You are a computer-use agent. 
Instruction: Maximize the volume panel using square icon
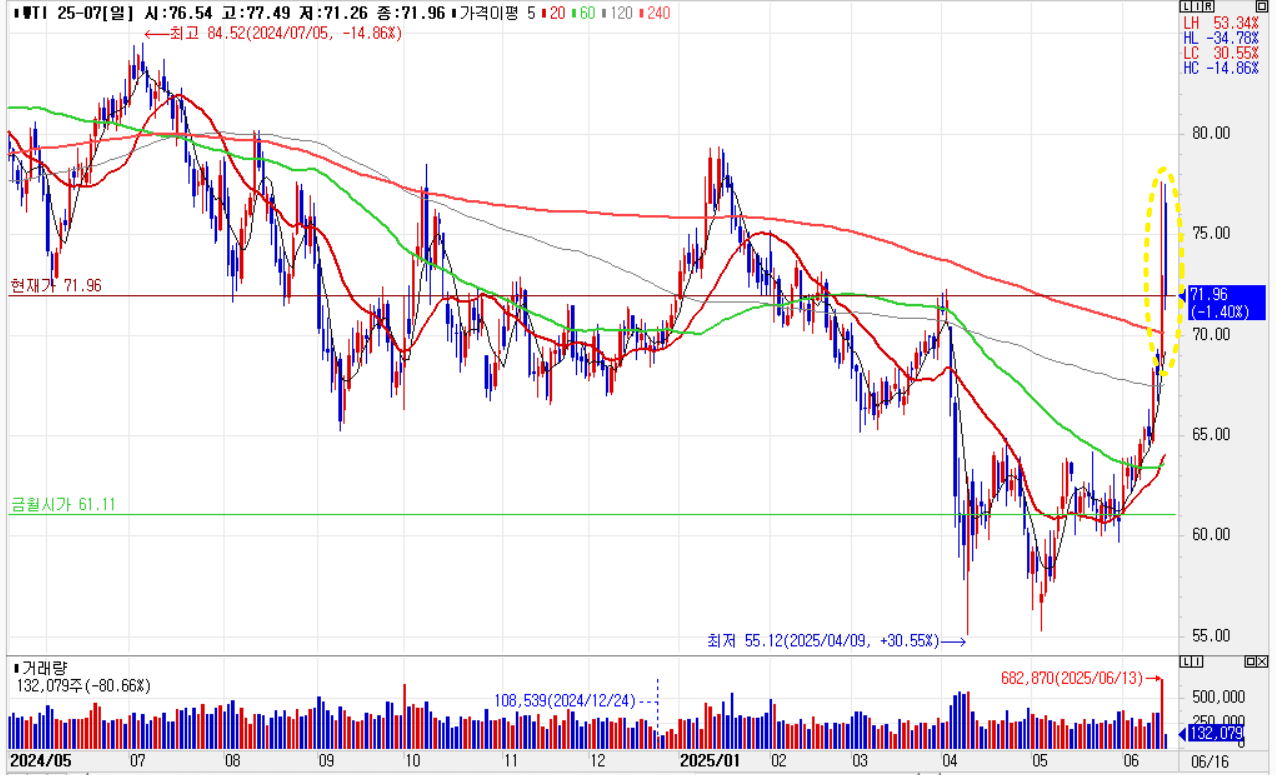[x=1250, y=662]
